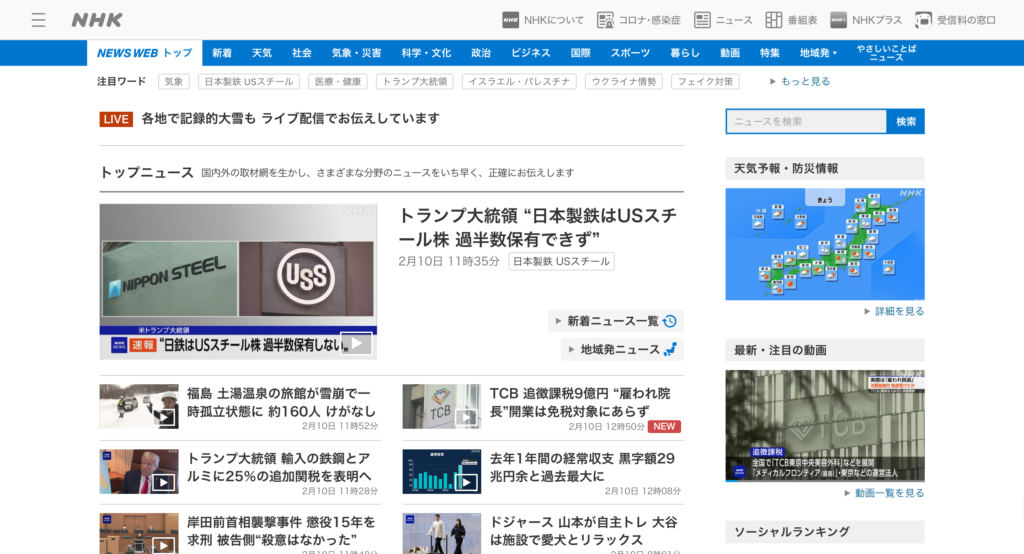1024x554 pixels.
Task: Open 岸田前首相襲撃事件 article
Action: (281, 531)
